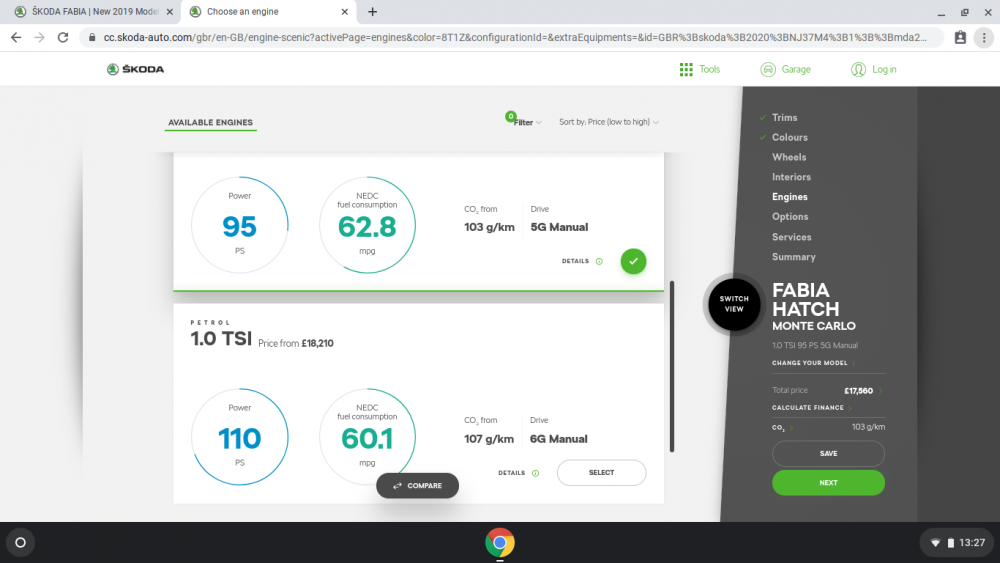Open a new browser tab
1000x563 pixels.
[372, 11]
